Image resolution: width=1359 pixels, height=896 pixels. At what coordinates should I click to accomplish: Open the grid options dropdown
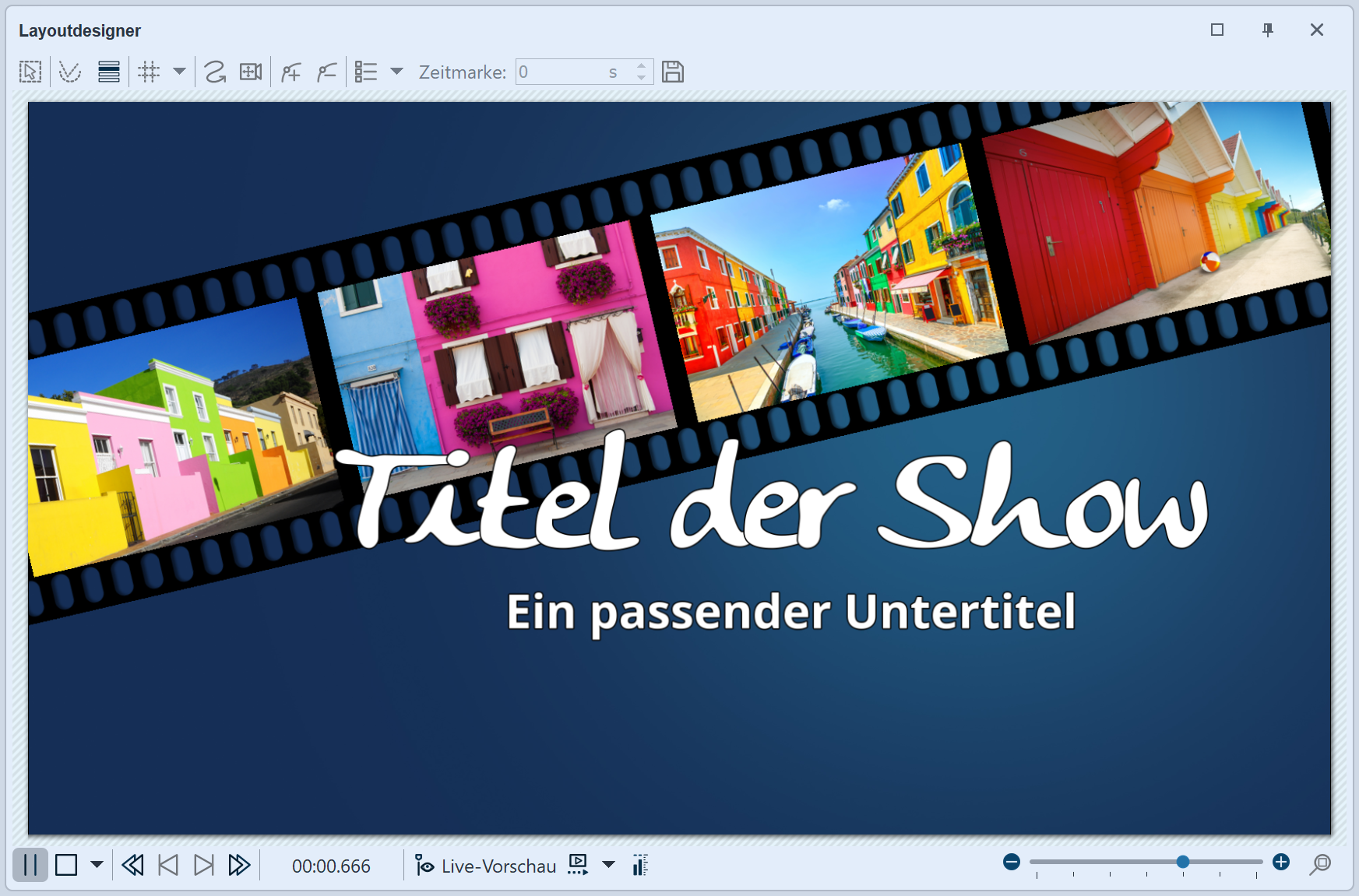180,72
